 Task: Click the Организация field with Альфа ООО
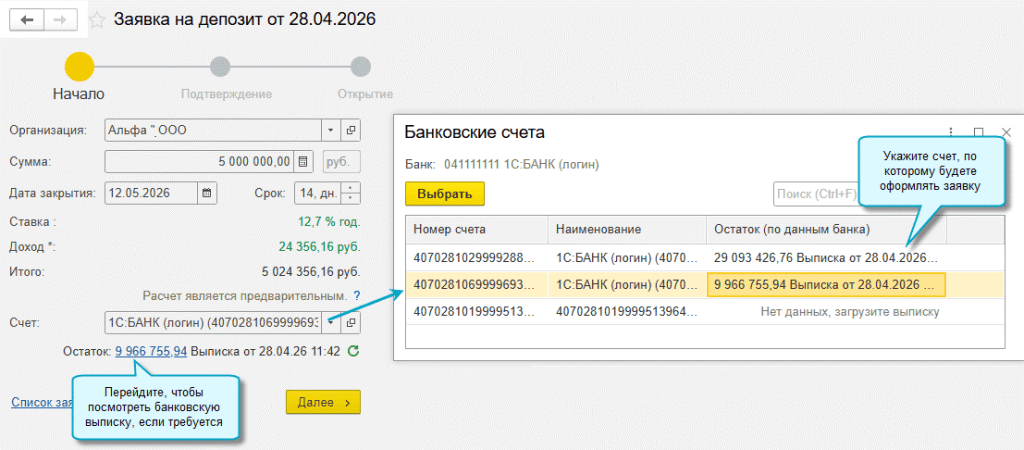[213, 130]
